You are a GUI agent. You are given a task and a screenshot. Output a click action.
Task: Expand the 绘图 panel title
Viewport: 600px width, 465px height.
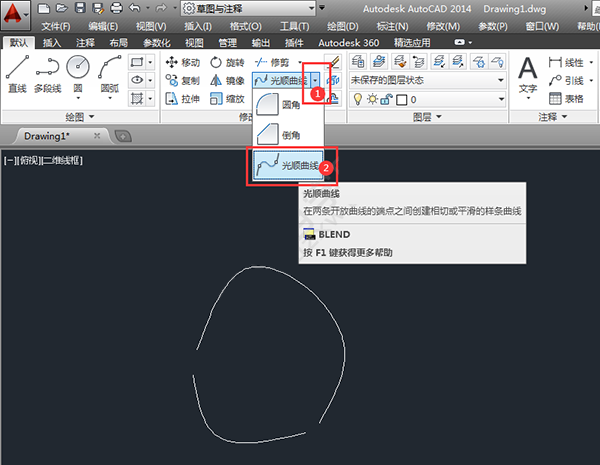[x=80, y=117]
